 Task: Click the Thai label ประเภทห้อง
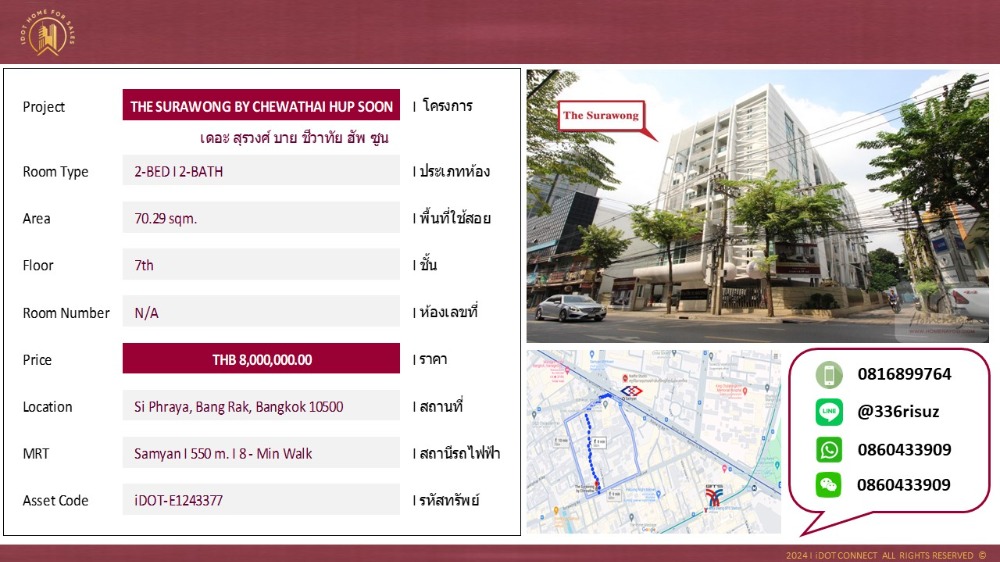454,171
